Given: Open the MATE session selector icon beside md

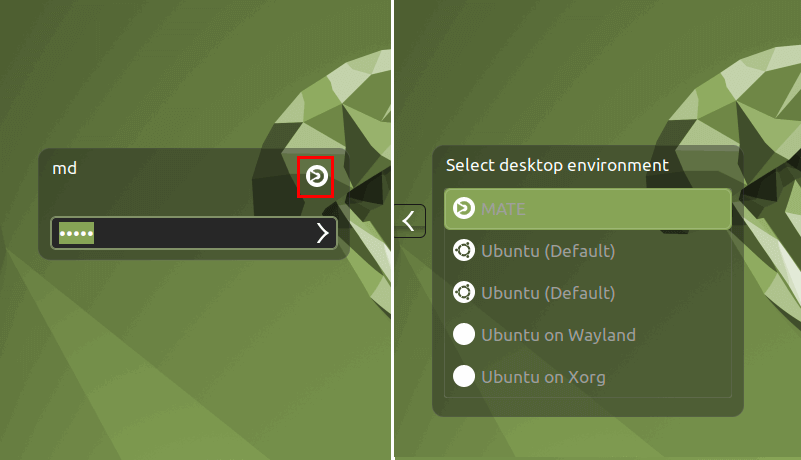Looking at the screenshot, I should [x=316, y=176].
